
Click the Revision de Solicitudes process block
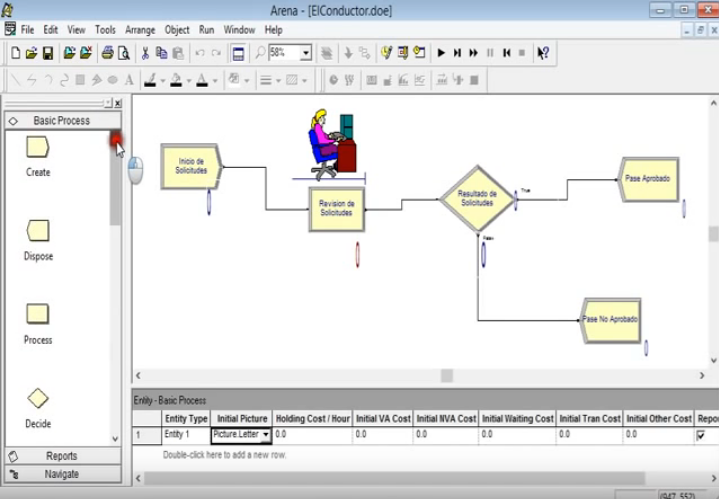[336, 209]
